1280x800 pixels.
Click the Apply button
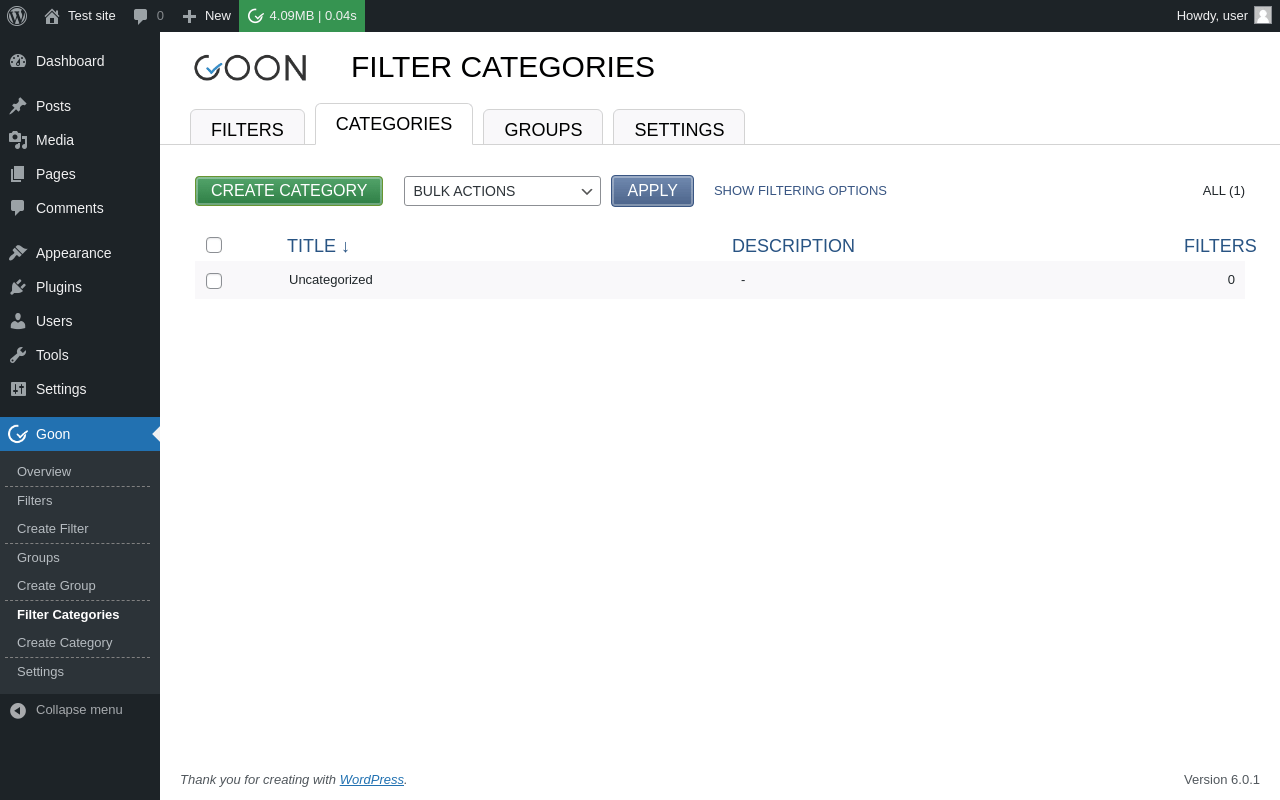pos(652,191)
